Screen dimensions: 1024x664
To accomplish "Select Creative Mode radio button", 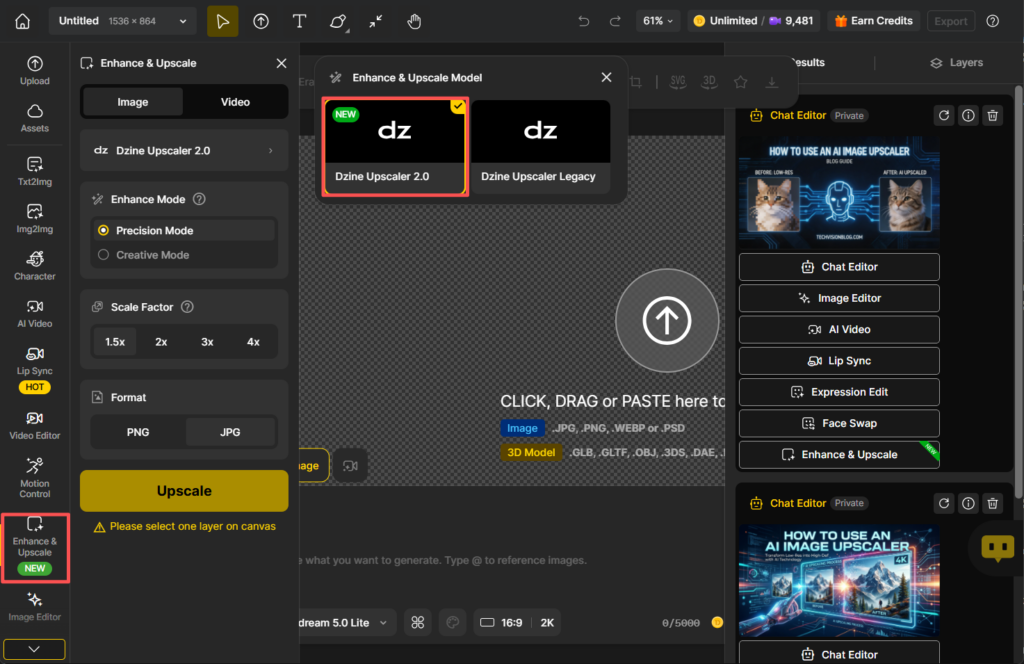I will pyautogui.click(x=104, y=255).
